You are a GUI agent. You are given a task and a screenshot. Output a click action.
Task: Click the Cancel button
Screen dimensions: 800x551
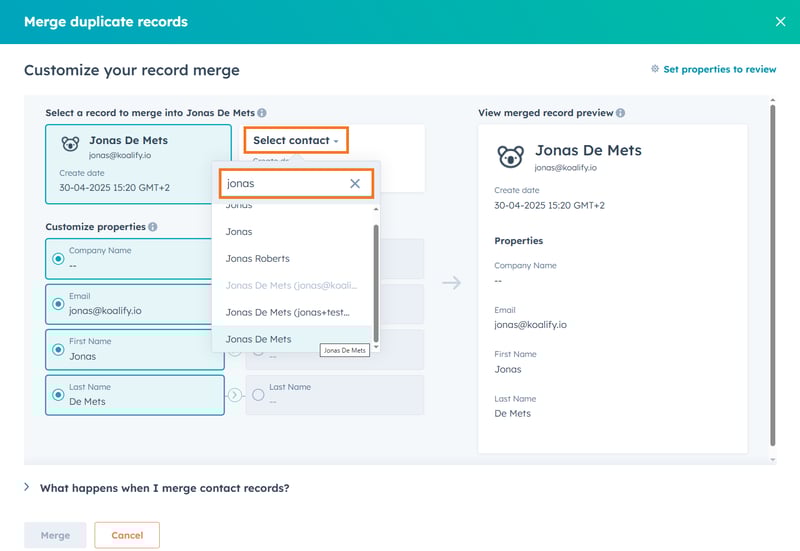point(127,535)
